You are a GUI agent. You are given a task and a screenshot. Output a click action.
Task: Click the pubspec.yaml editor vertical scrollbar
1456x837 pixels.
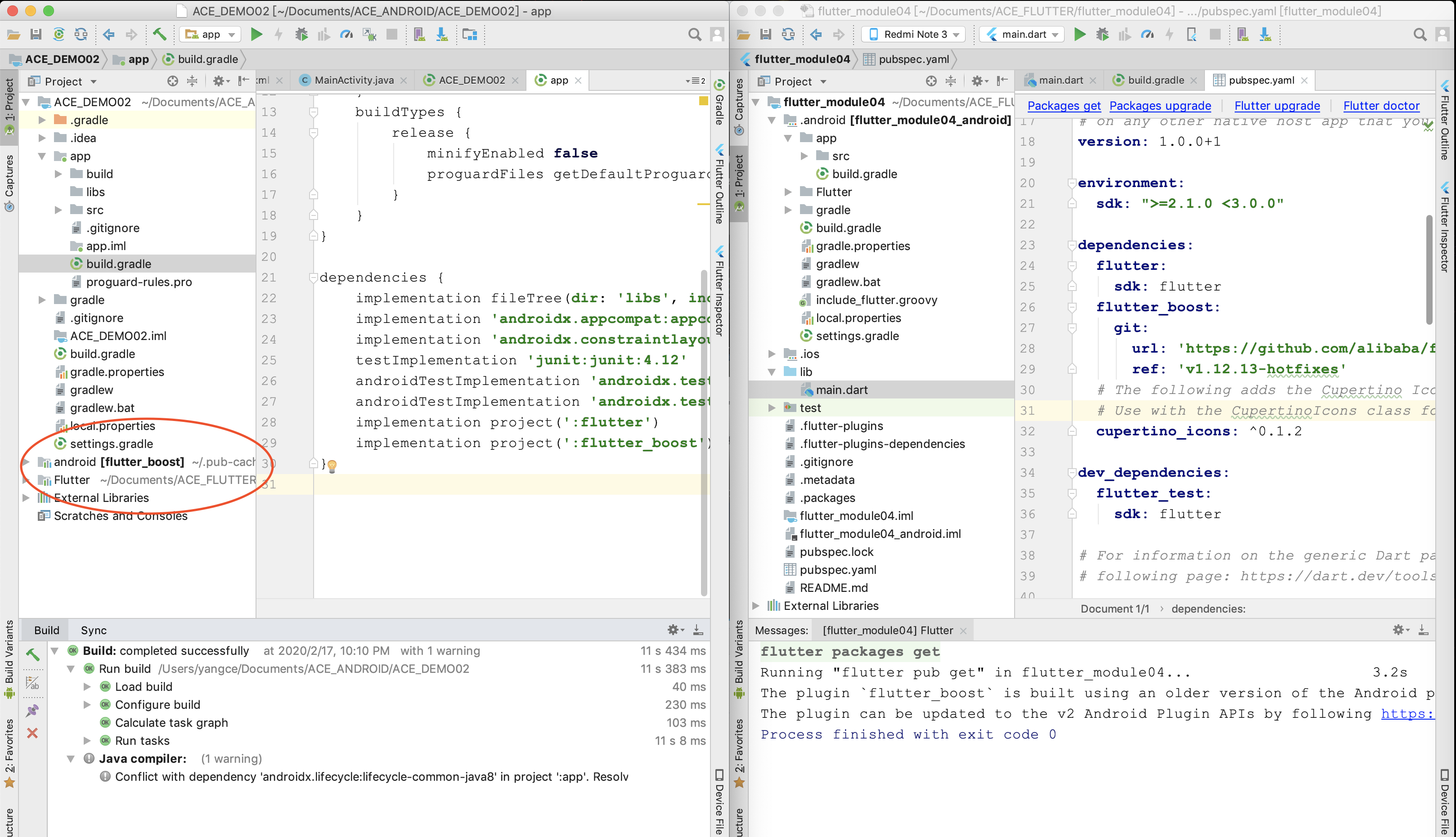click(x=1429, y=270)
